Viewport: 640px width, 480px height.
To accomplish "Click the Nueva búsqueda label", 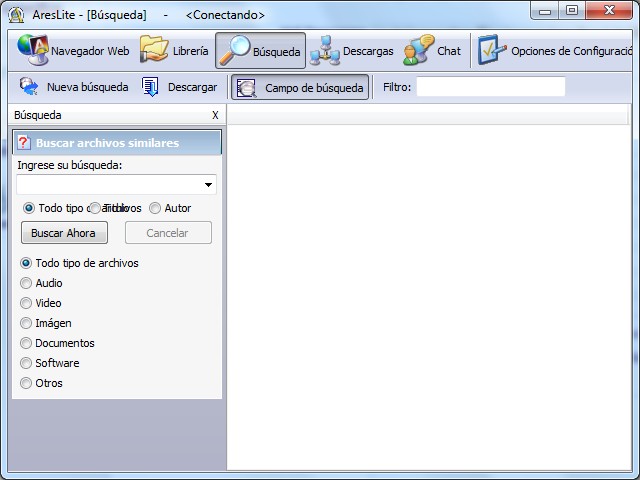I will coord(87,87).
